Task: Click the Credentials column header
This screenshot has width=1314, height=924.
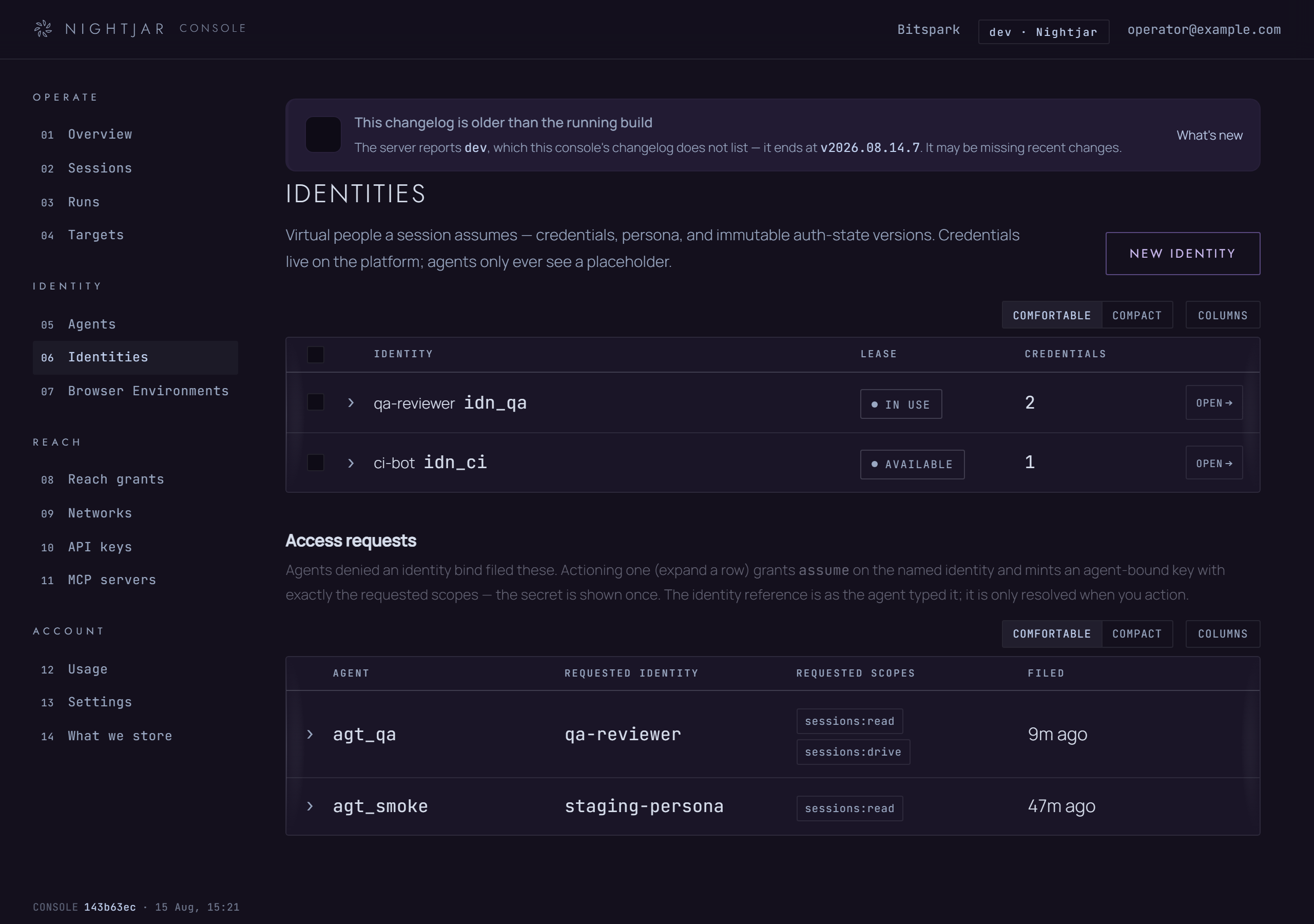Action: (x=1065, y=354)
